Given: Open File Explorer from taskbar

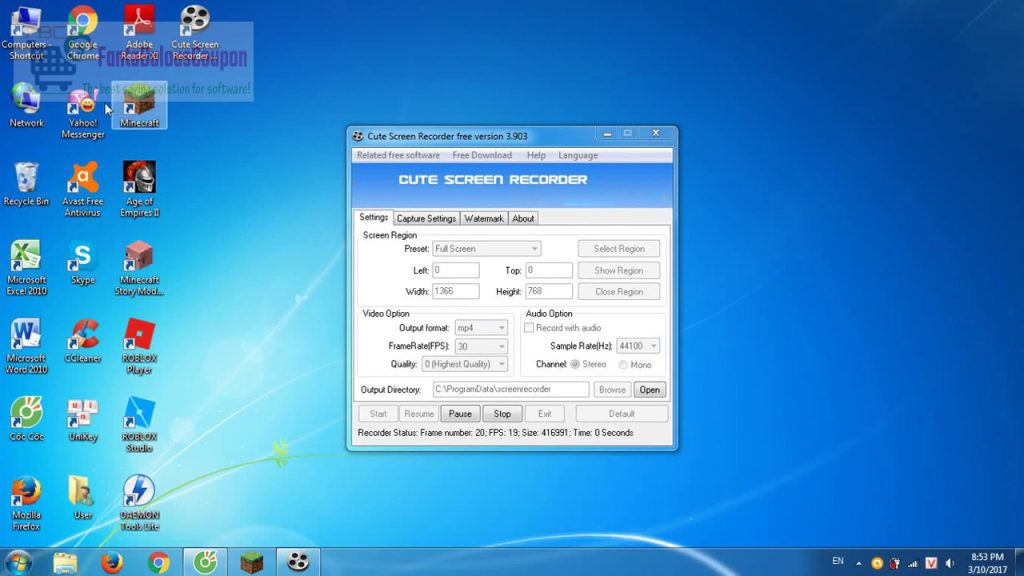Looking at the screenshot, I should (65, 562).
